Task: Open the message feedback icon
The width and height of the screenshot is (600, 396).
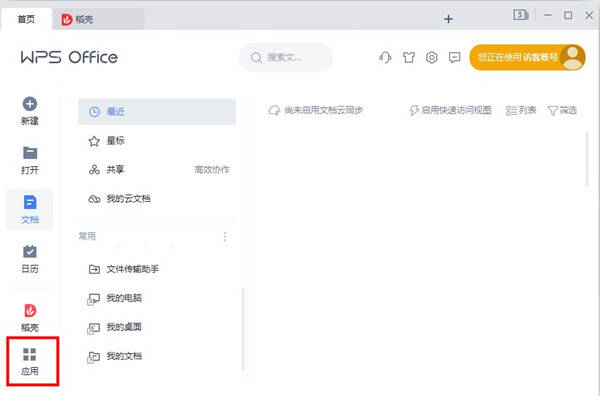Action: click(x=455, y=57)
